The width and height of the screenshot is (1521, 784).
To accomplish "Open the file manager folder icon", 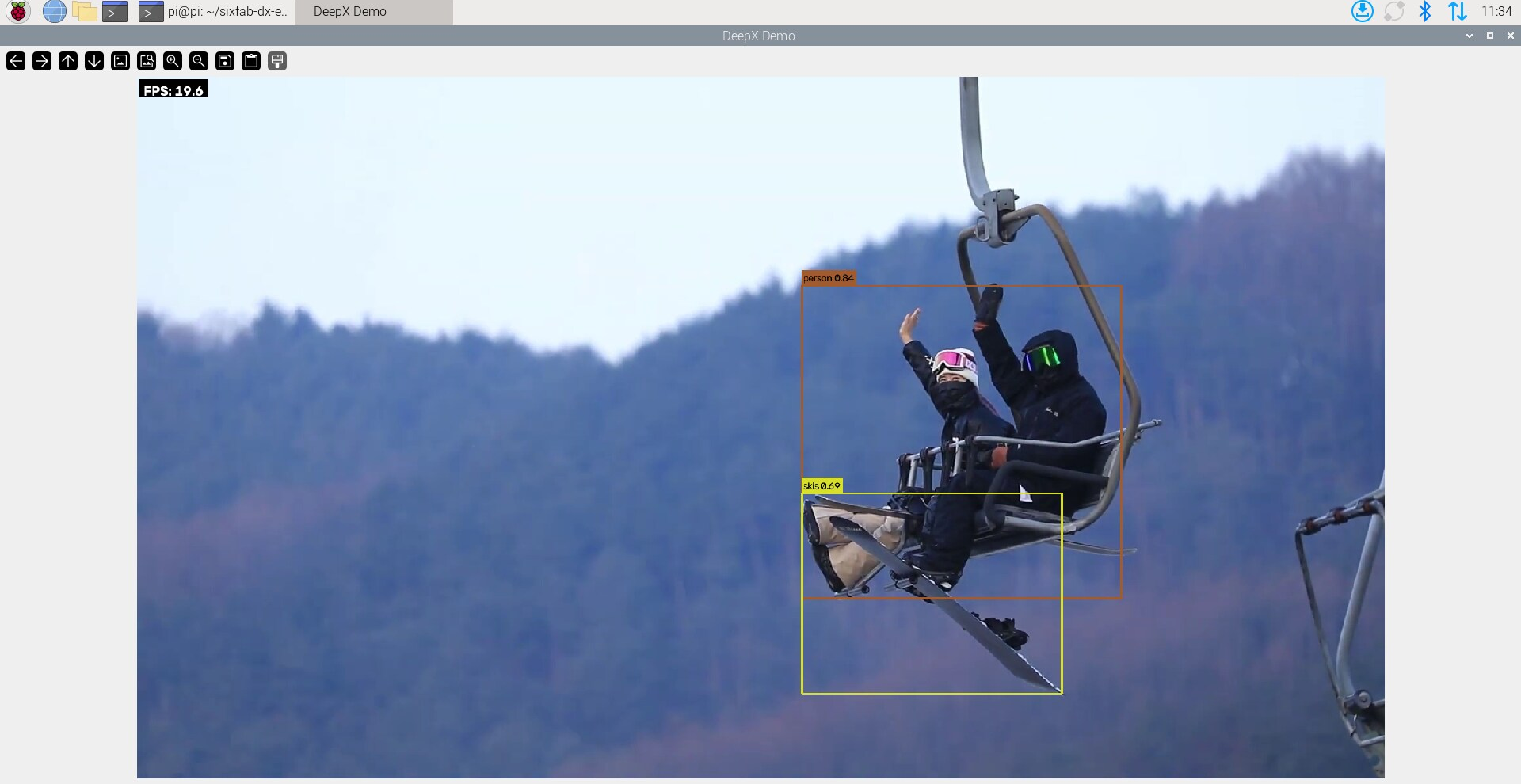I will (x=84, y=12).
